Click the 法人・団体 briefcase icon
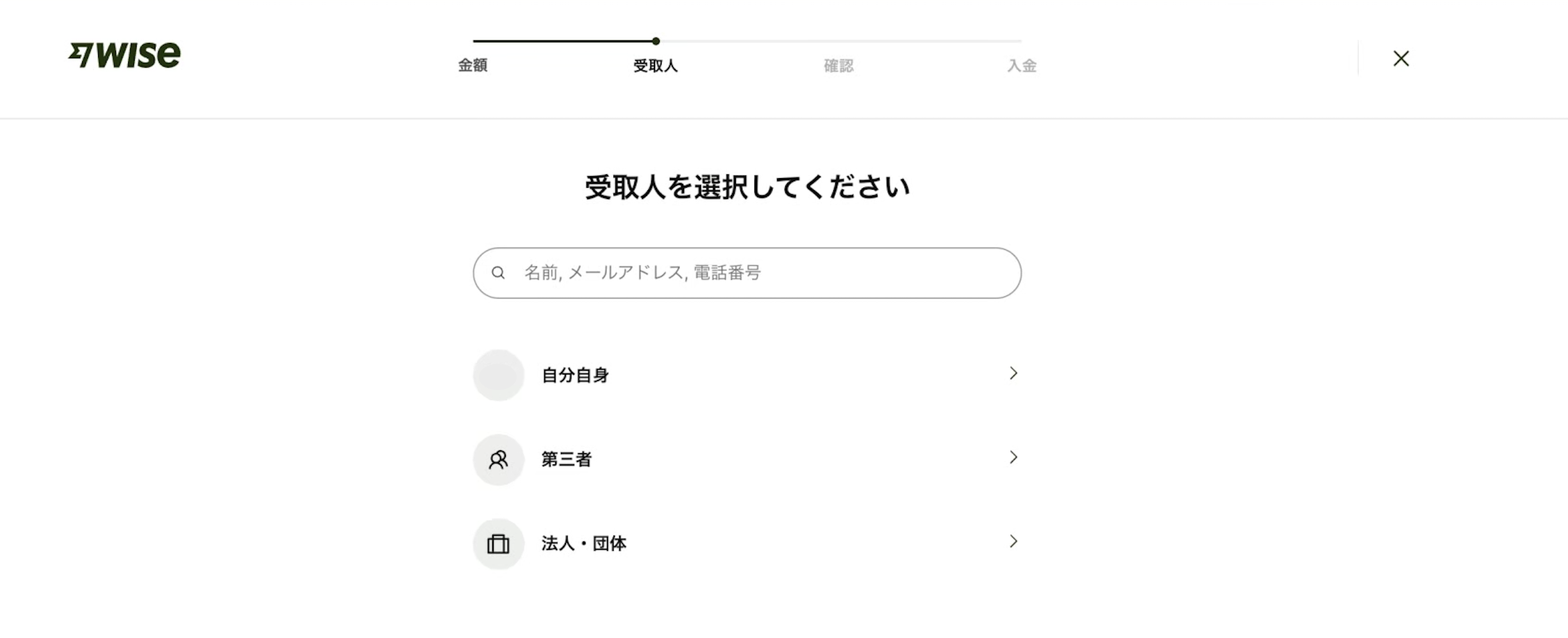The height and width of the screenshot is (638, 1568). [498, 544]
